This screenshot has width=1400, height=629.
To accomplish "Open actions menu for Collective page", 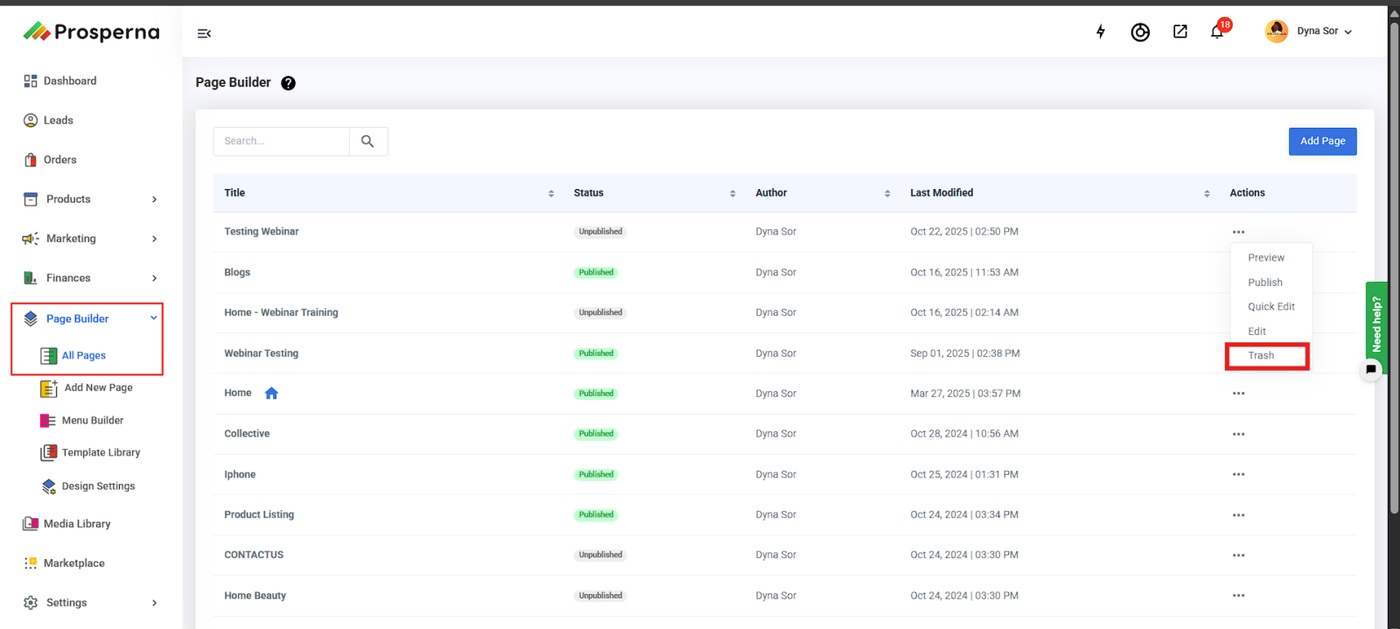I will pos(1238,434).
